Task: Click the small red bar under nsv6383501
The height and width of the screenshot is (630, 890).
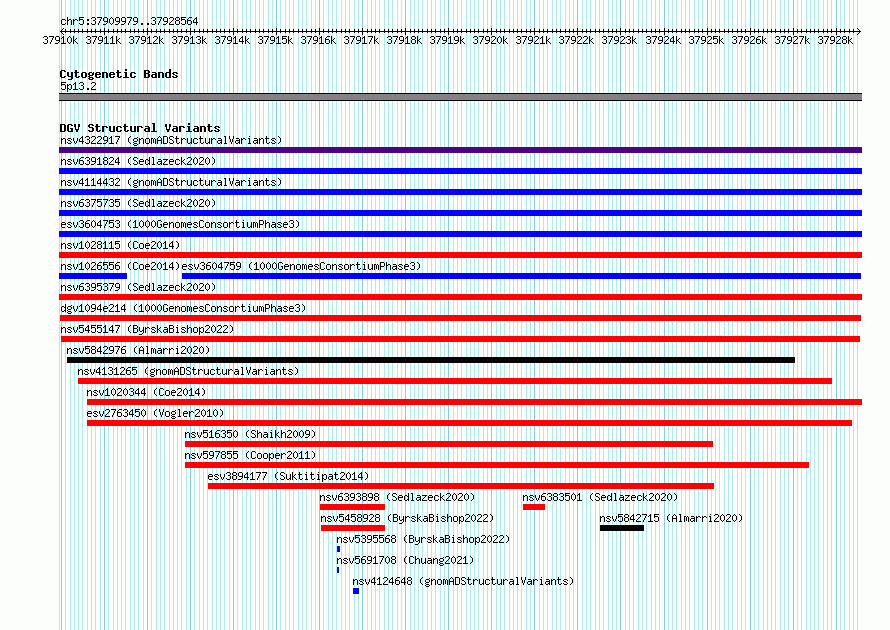Action: point(534,507)
